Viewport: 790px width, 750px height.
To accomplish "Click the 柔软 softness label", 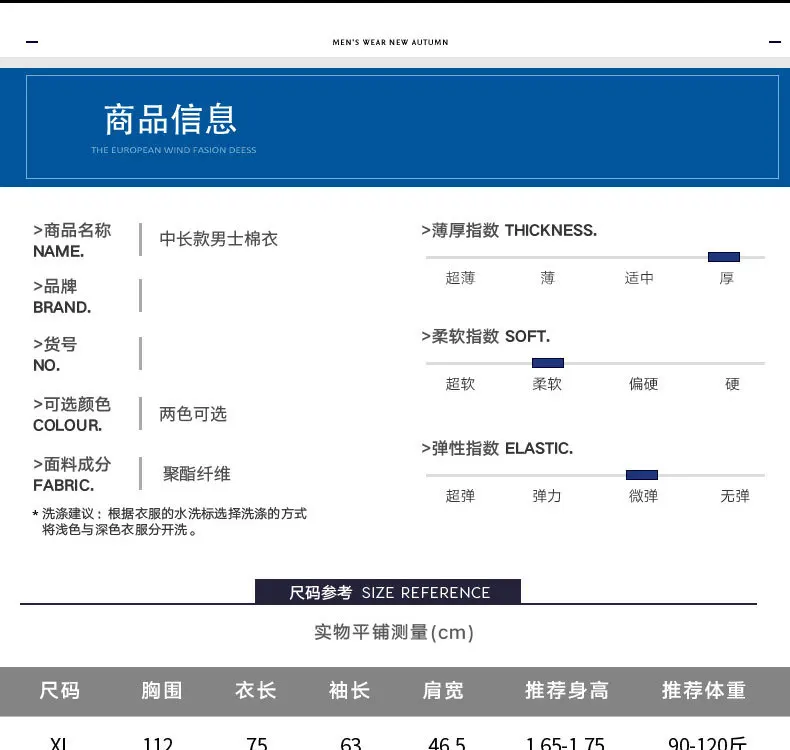I will [547, 384].
